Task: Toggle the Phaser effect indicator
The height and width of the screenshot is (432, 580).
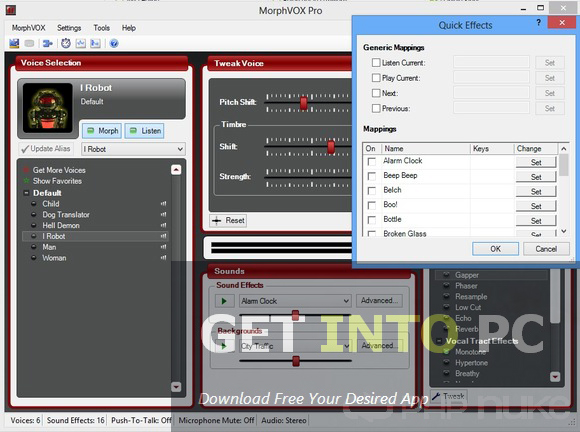Action: pyautogui.click(x=446, y=286)
